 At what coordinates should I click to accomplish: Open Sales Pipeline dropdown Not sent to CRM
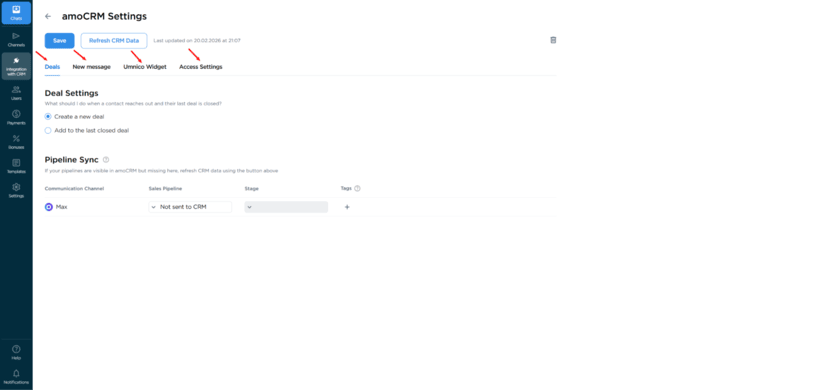(190, 207)
